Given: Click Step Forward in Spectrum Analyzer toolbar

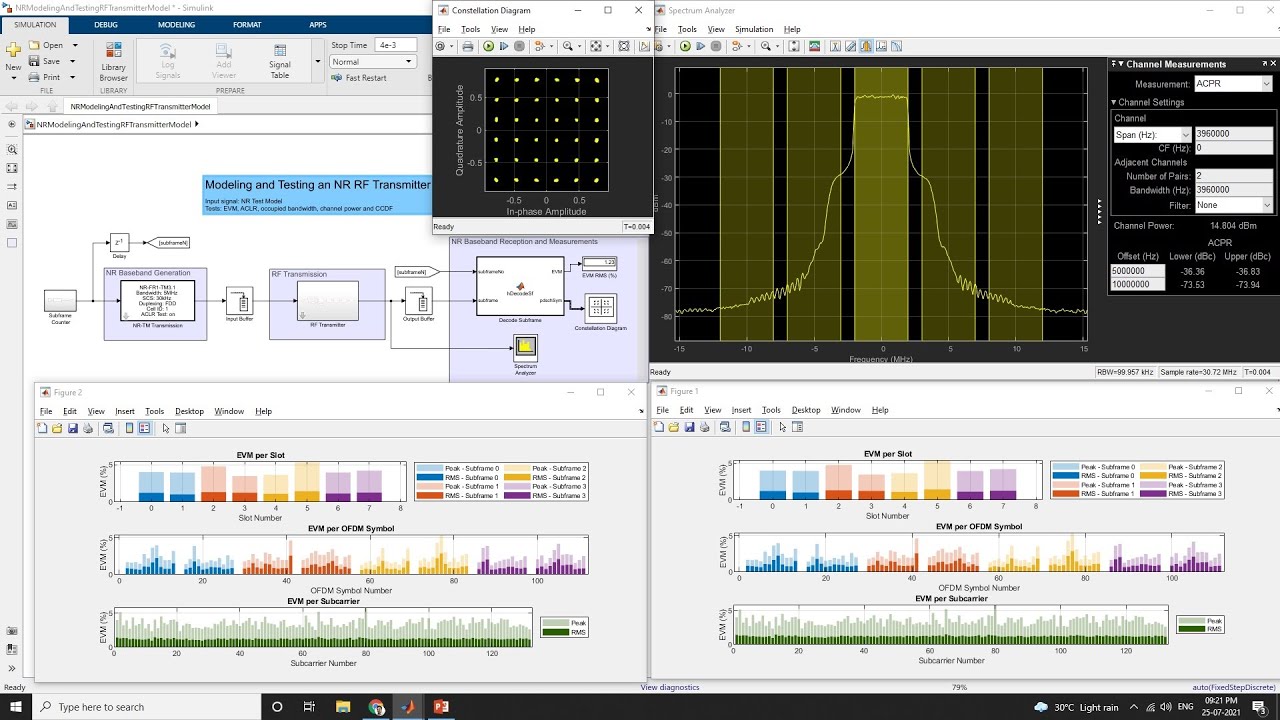Looking at the screenshot, I should (x=701, y=46).
